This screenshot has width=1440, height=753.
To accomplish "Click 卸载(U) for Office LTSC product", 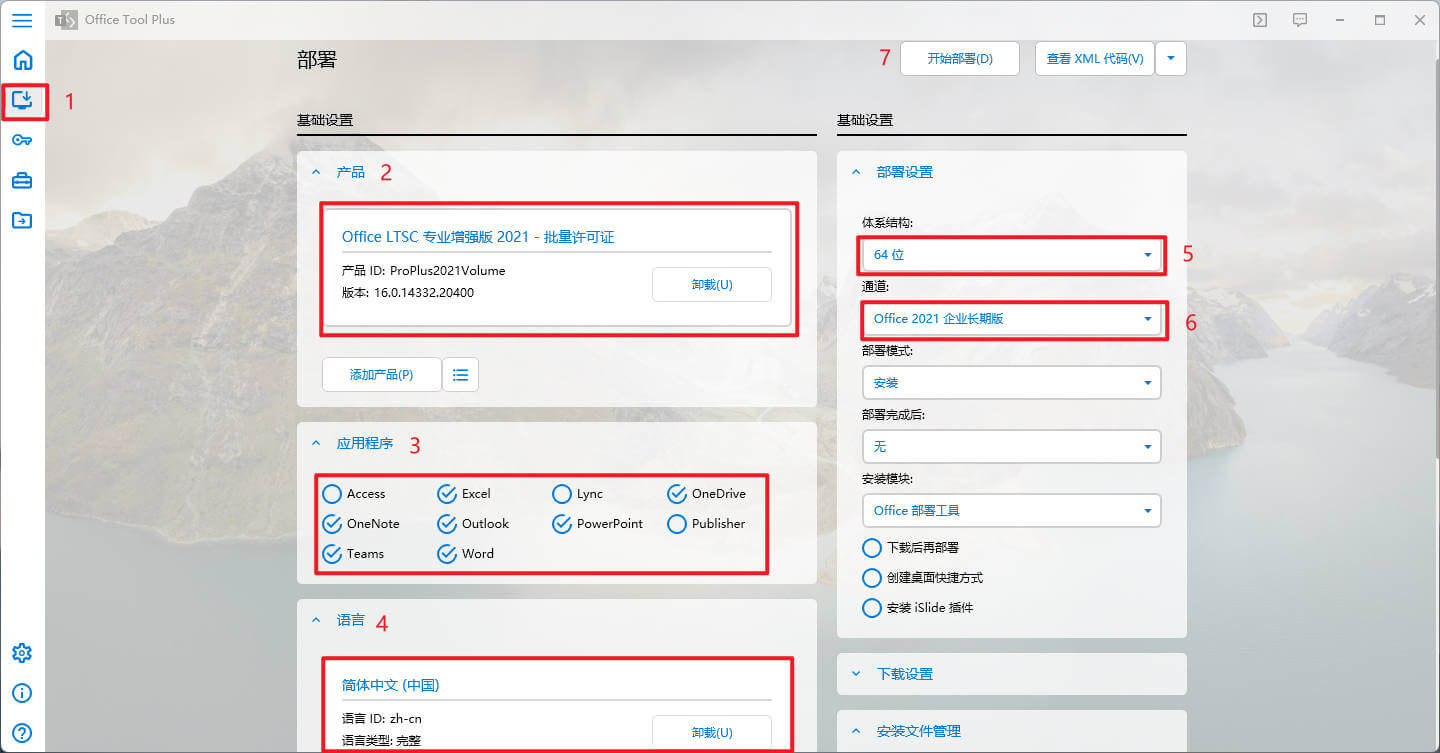I will 712,284.
